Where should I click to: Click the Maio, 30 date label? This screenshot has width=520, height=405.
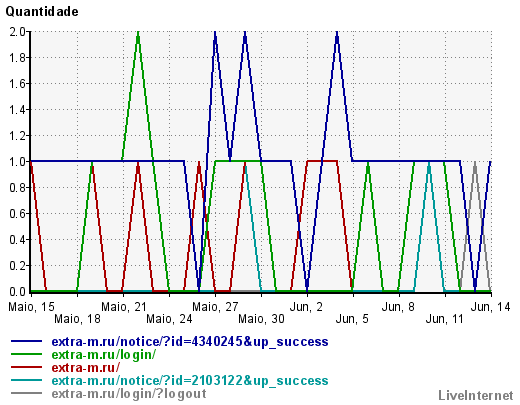261,319
